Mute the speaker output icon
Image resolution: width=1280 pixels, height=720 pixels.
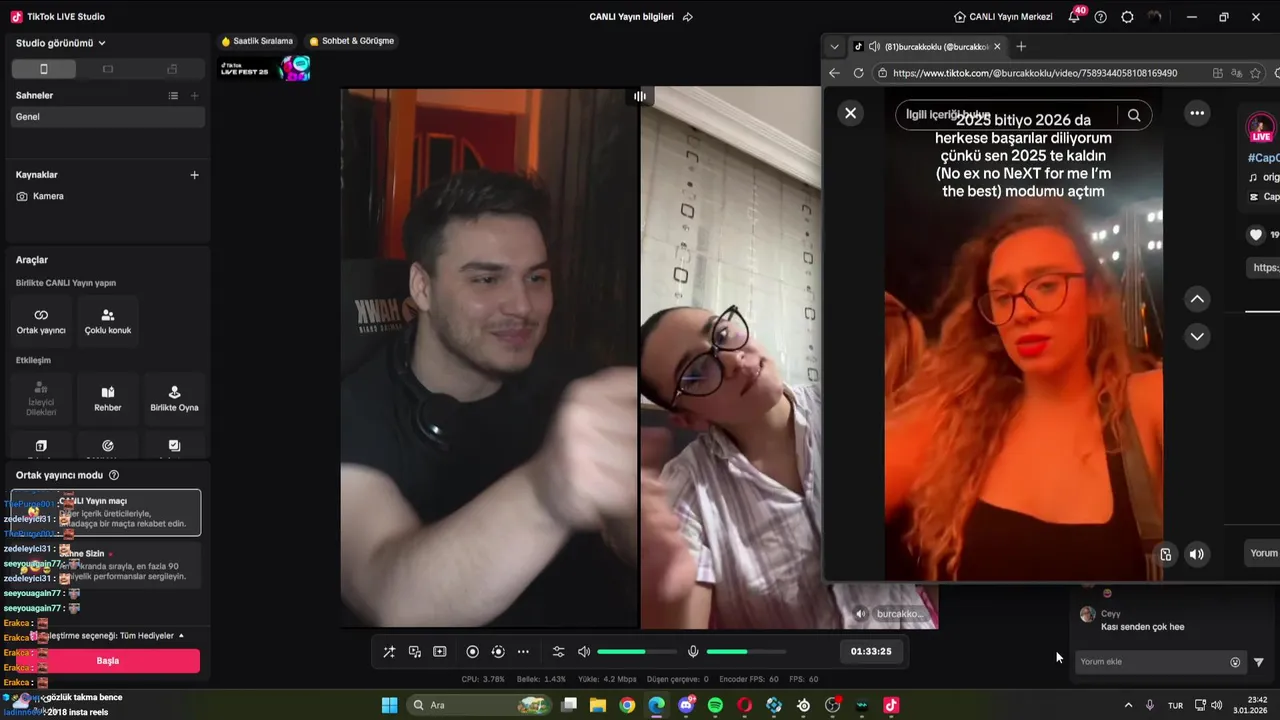[x=584, y=652]
